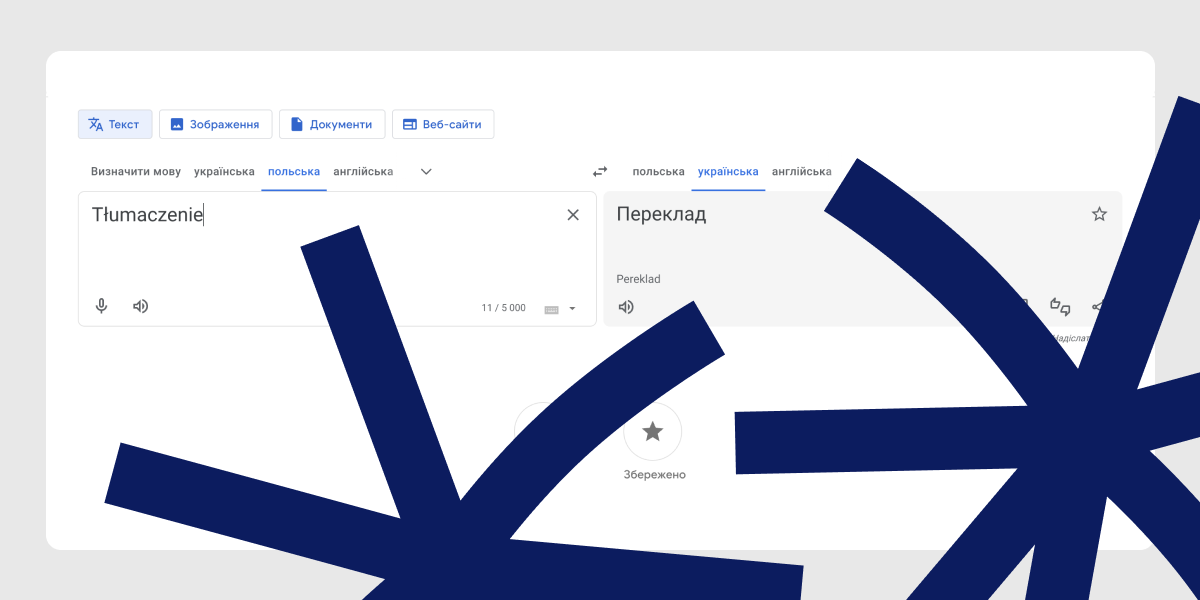
Task: Open the virtual keyboard icon
Action: [551, 309]
